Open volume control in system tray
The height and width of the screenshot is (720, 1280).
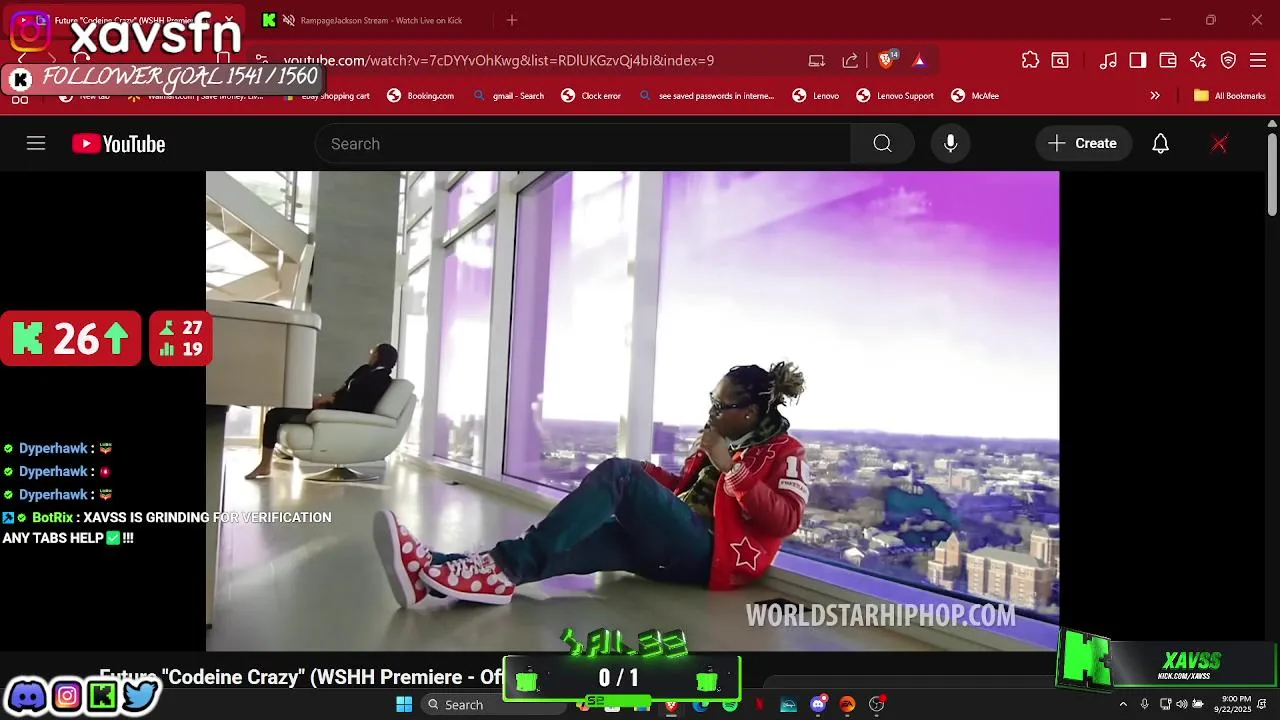click(x=1182, y=705)
